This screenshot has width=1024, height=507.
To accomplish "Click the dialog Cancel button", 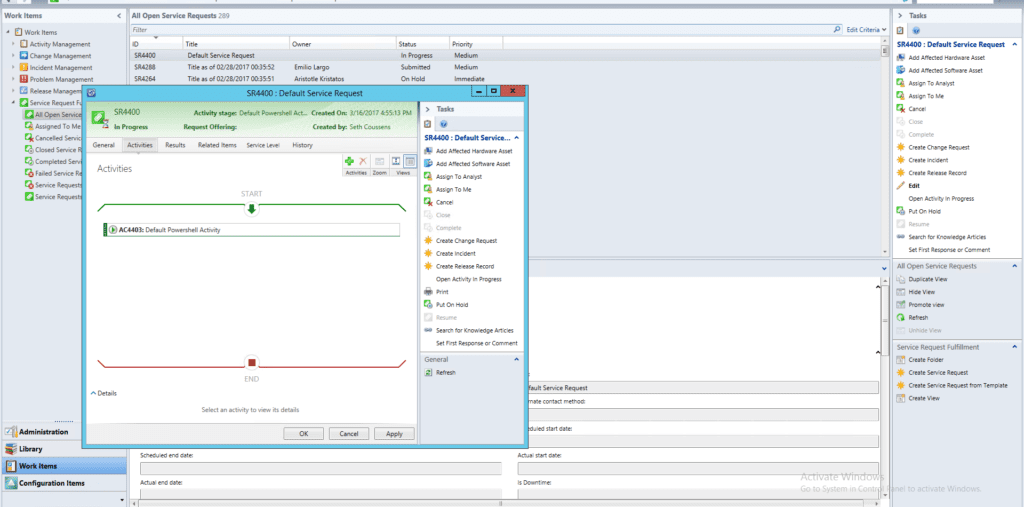I will (x=349, y=434).
